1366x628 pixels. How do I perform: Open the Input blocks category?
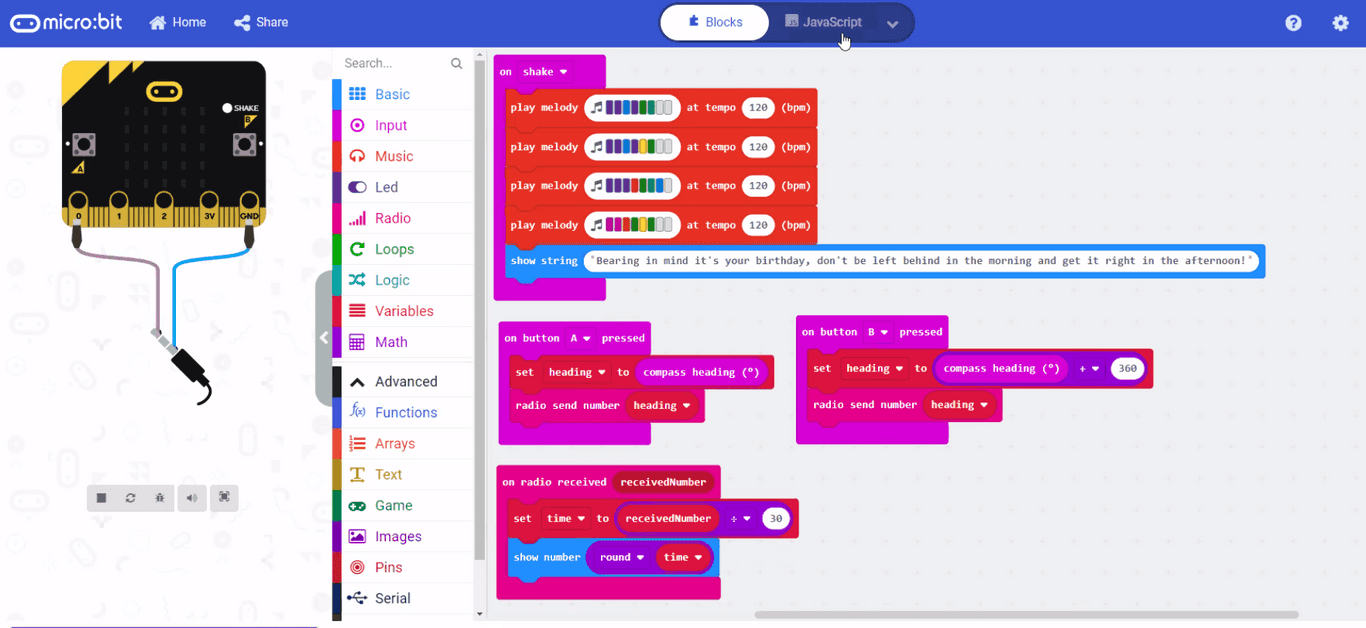click(x=403, y=125)
